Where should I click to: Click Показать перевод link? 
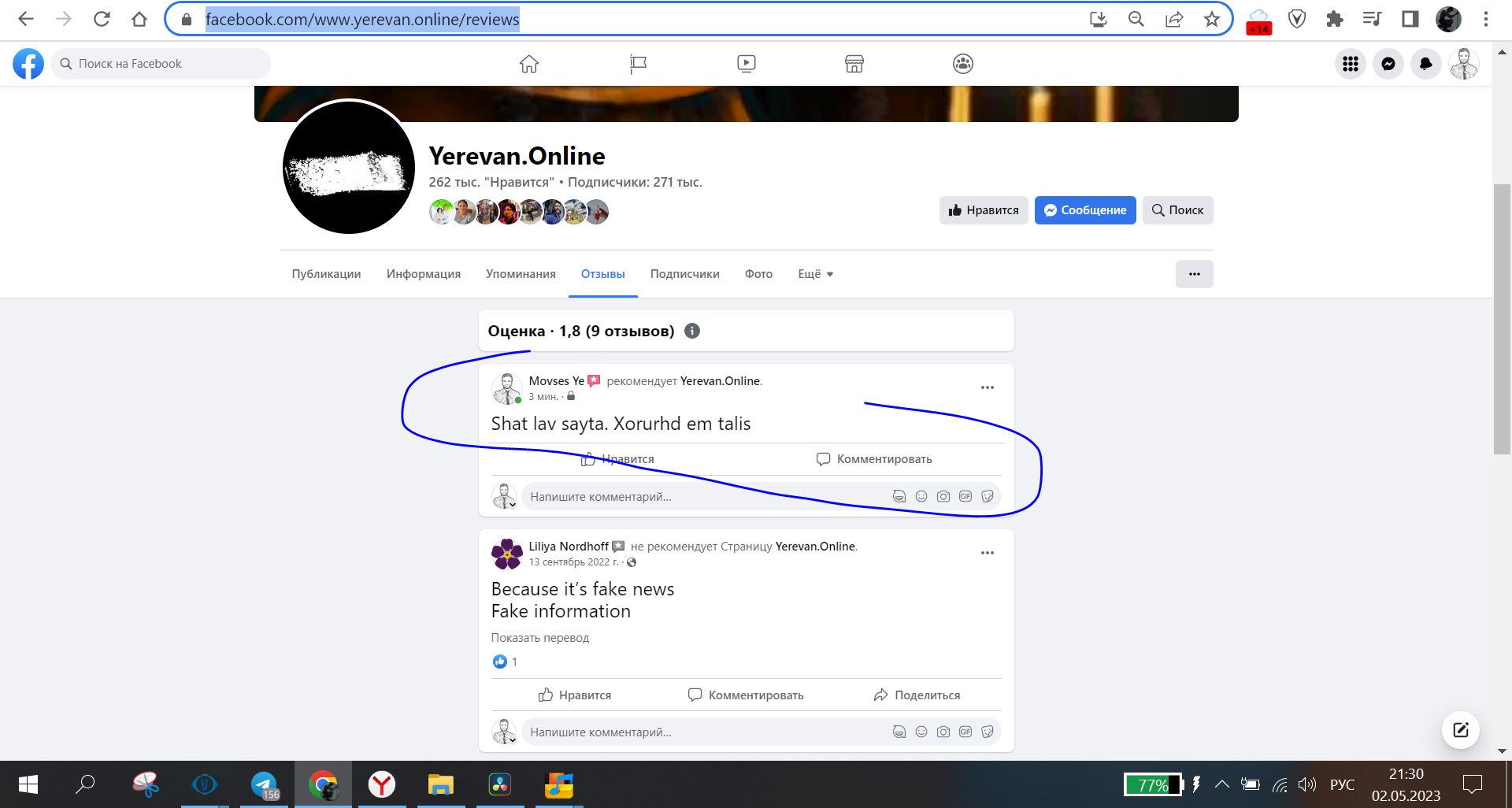point(540,638)
